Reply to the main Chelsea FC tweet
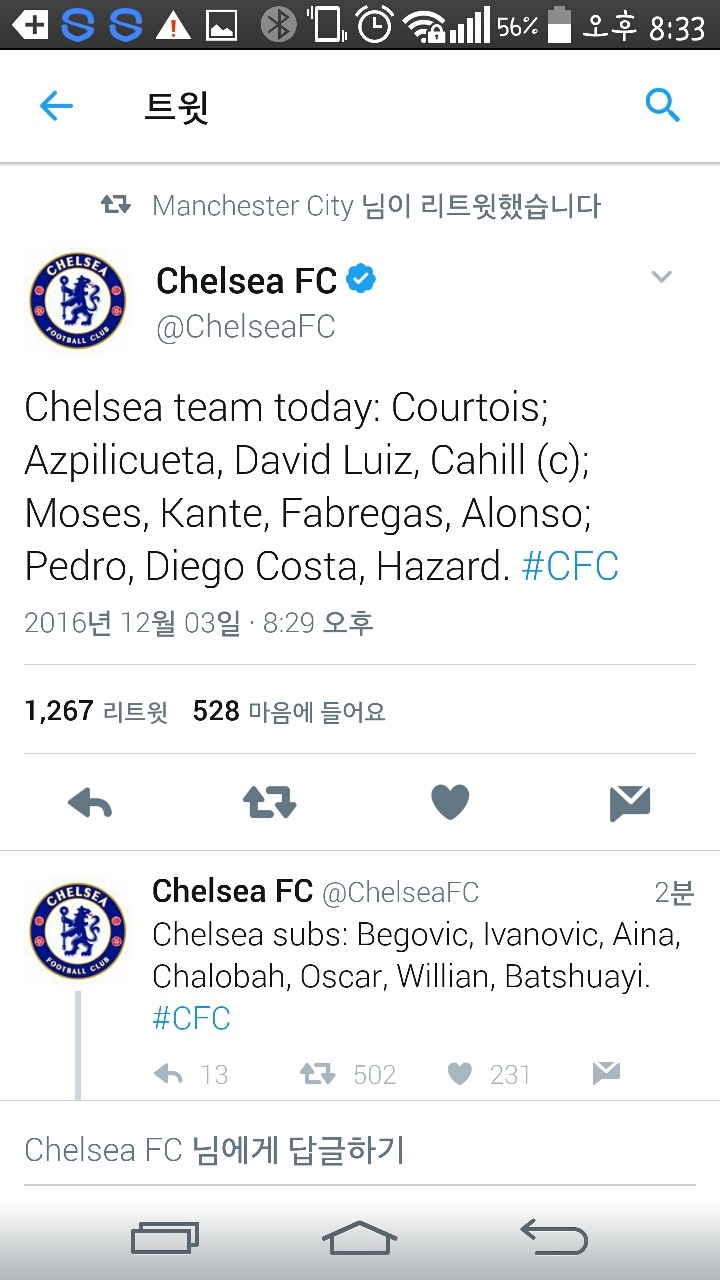This screenshot has height=1280, width=720. click(90, 803)
